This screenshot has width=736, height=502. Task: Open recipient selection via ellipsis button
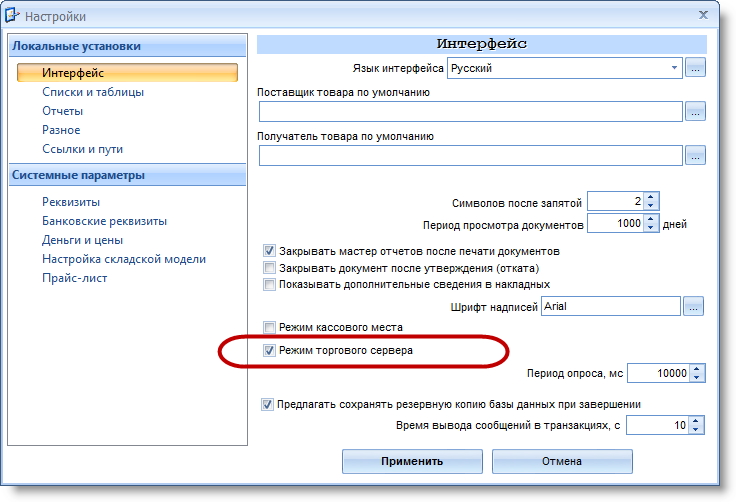point(695,155)
